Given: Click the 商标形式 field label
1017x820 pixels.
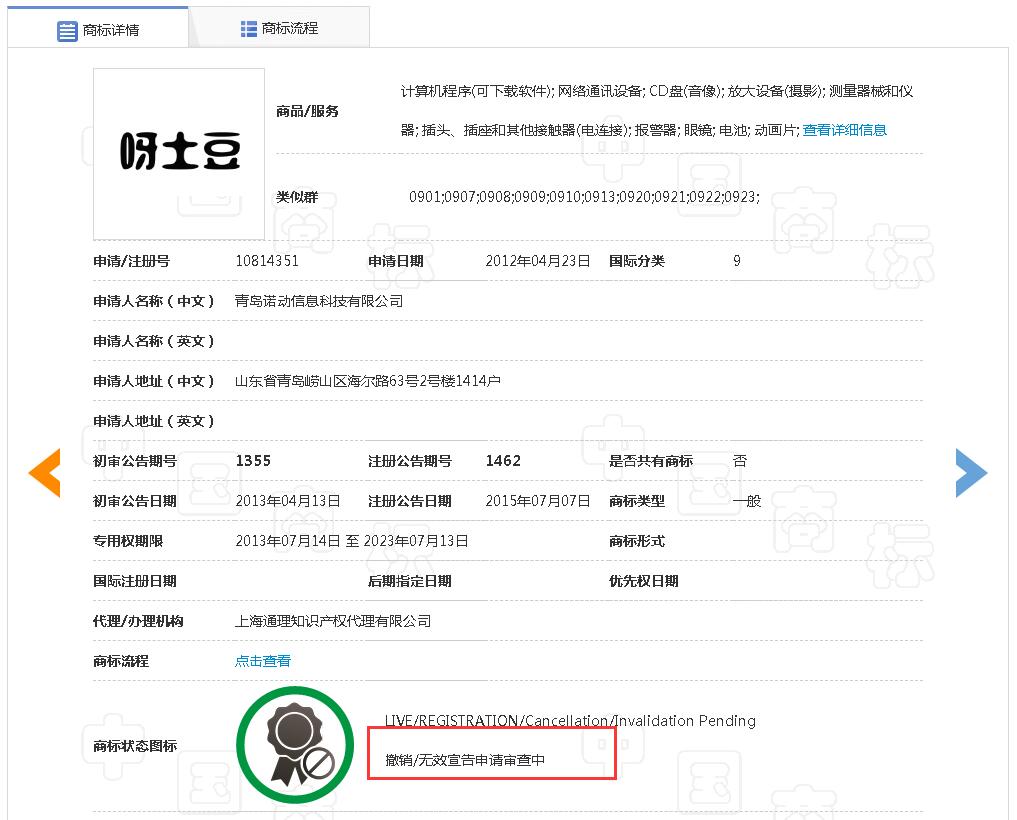Looking at the screenshot, I should [x=637, y=541].
